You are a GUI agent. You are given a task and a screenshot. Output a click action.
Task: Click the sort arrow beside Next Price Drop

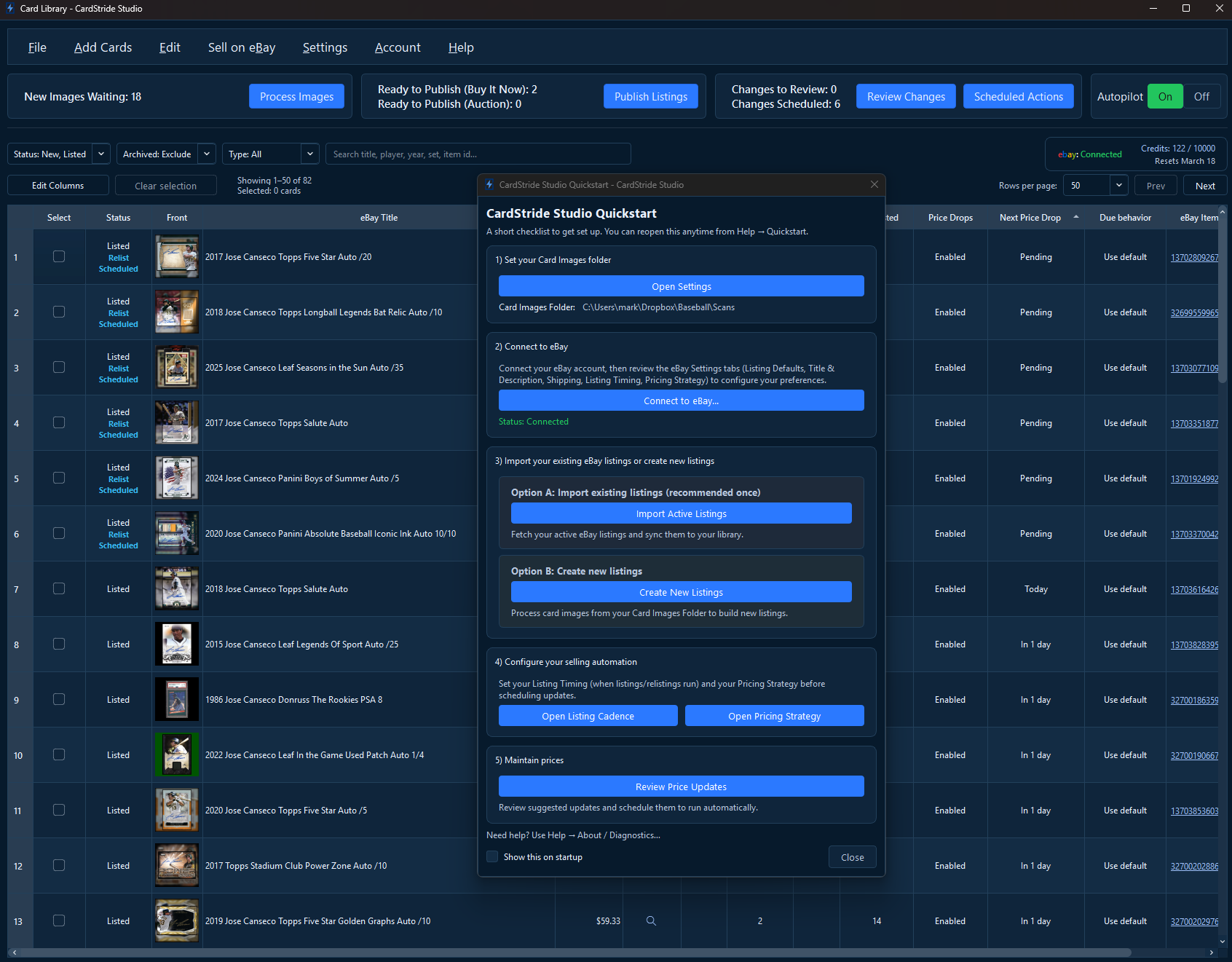coord(1076,217)
